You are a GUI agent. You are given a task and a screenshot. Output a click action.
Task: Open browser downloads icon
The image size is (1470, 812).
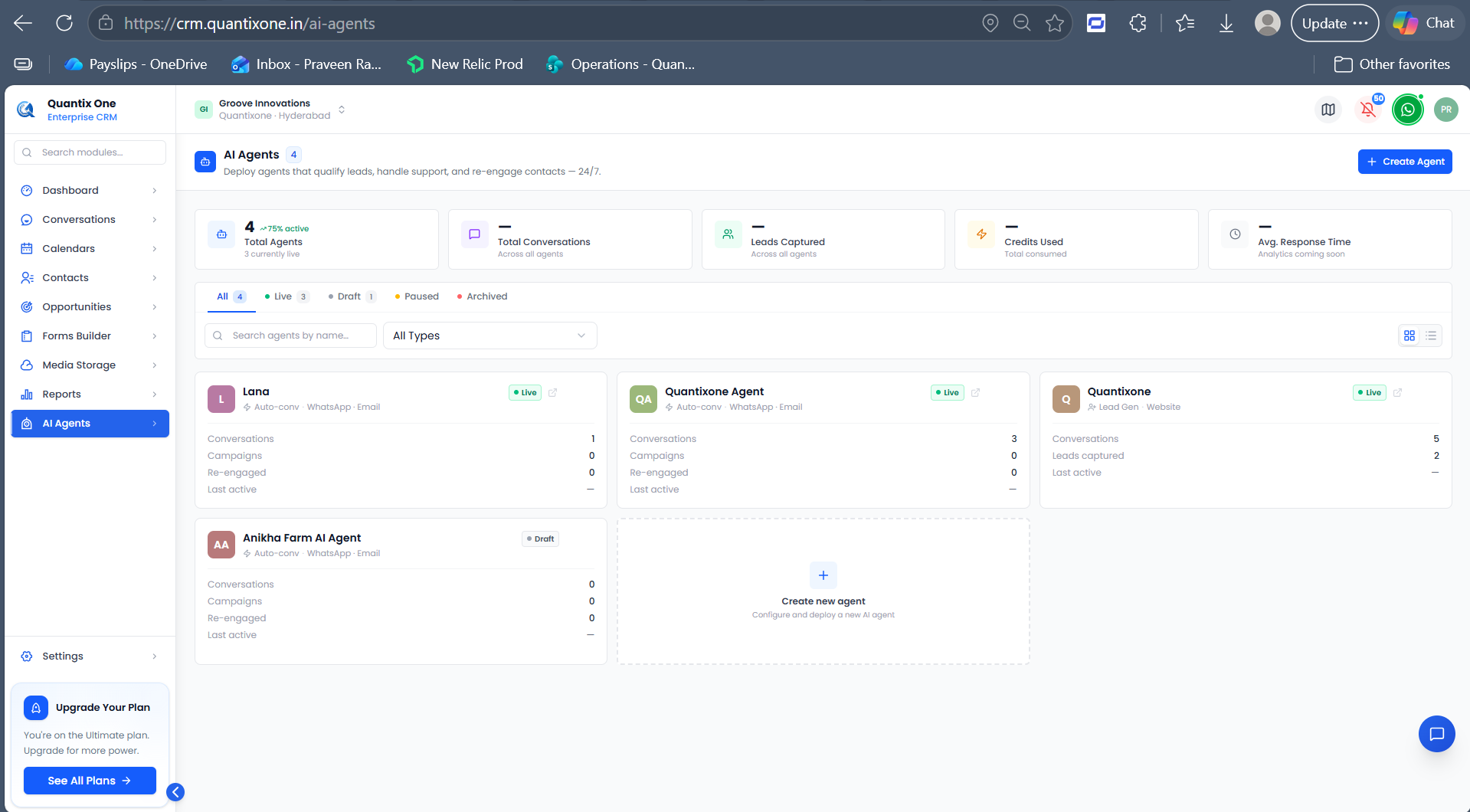(1226, 23)
